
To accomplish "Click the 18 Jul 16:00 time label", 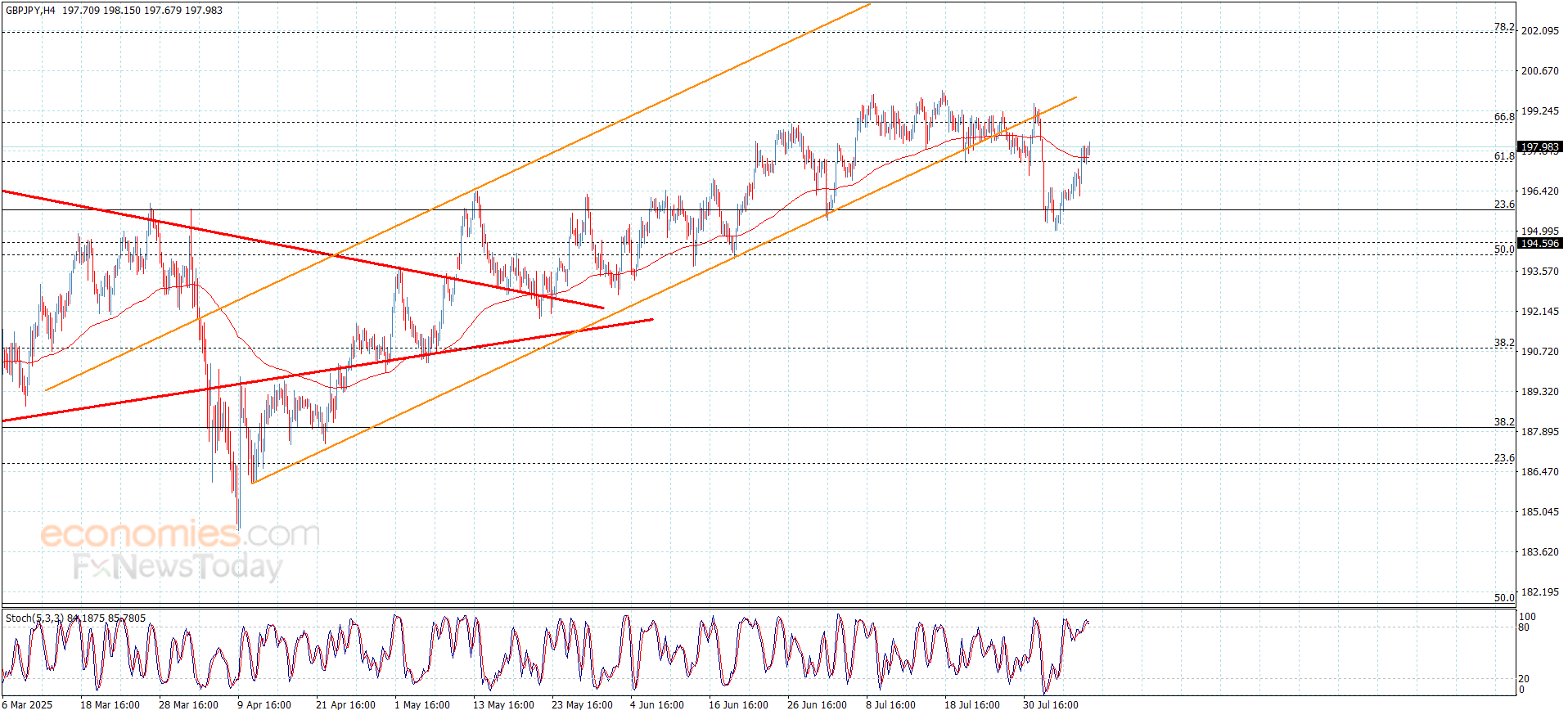I will click(x=971, y=705).
